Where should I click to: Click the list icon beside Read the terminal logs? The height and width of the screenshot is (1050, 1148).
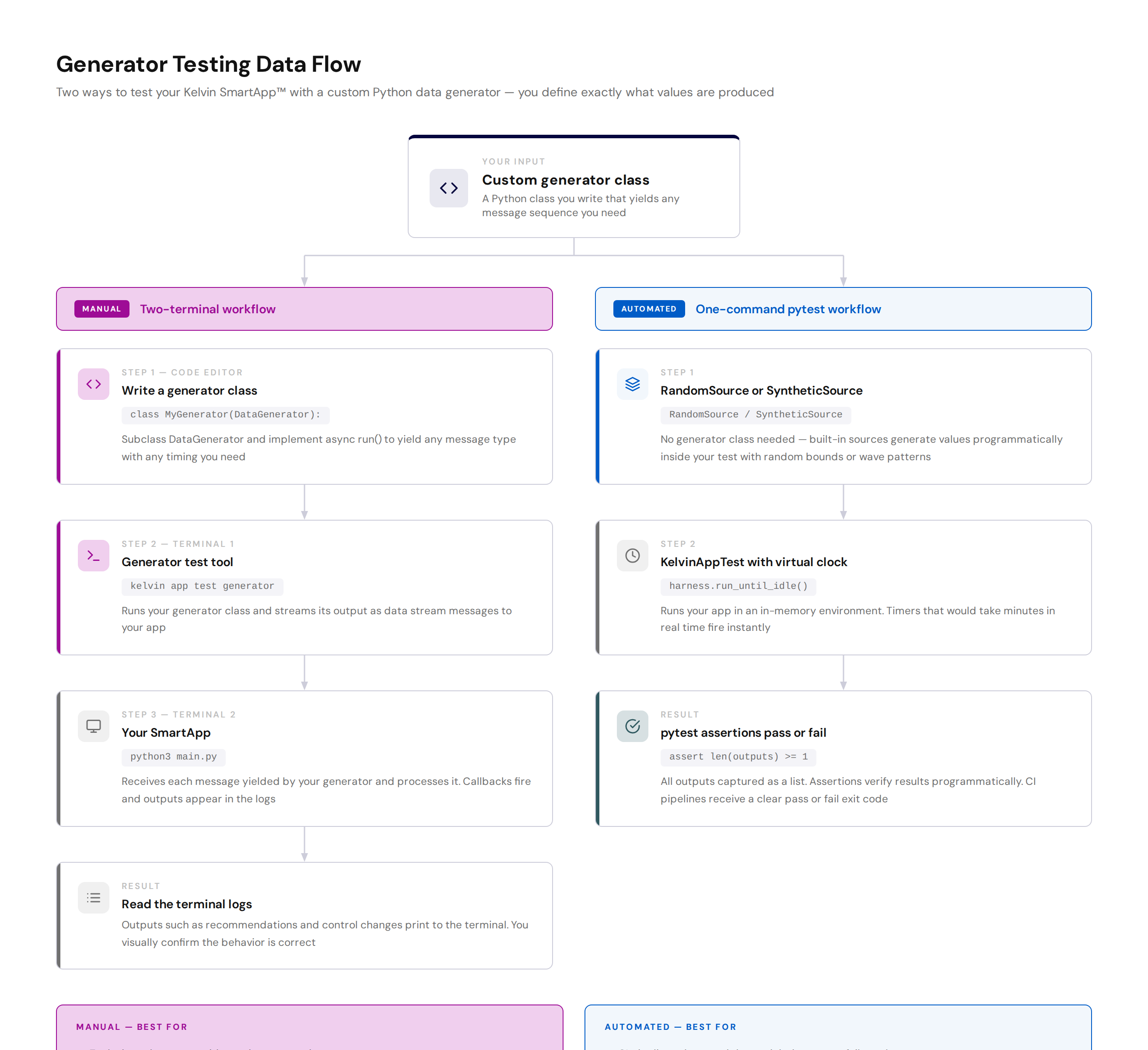[93, 898]
